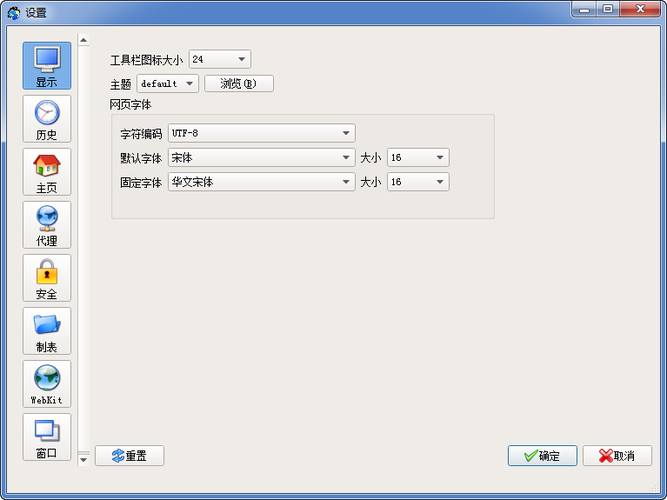Expand the 工具栏图标大小 dropdown showing 24
This screenshot has width=667, height=500.
pos(220,59)
